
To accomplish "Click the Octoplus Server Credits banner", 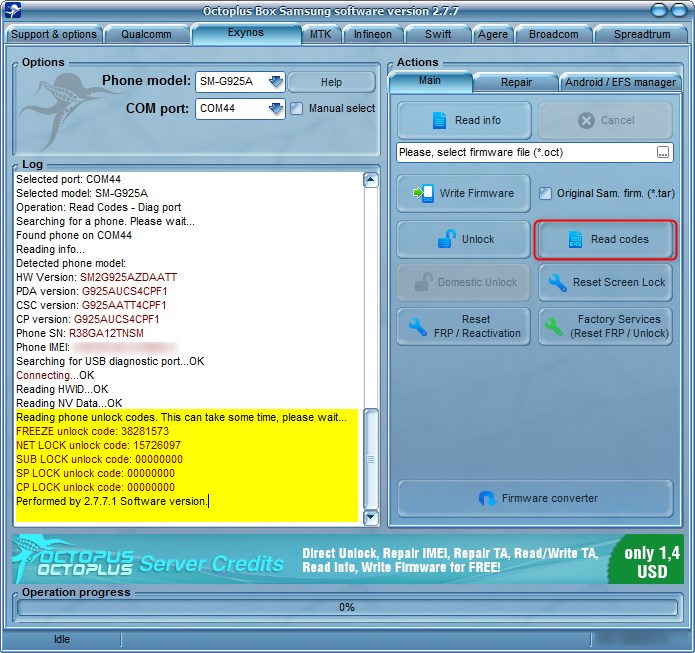I will tap(348, 559).
